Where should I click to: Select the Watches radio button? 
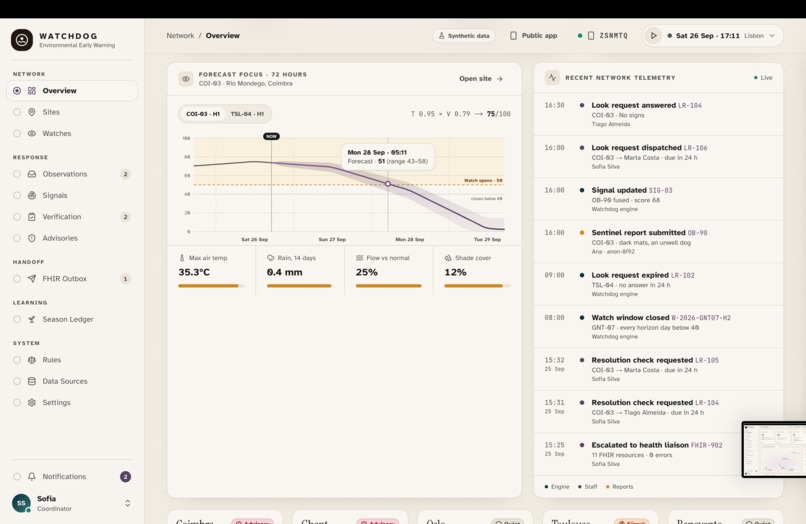17,133
